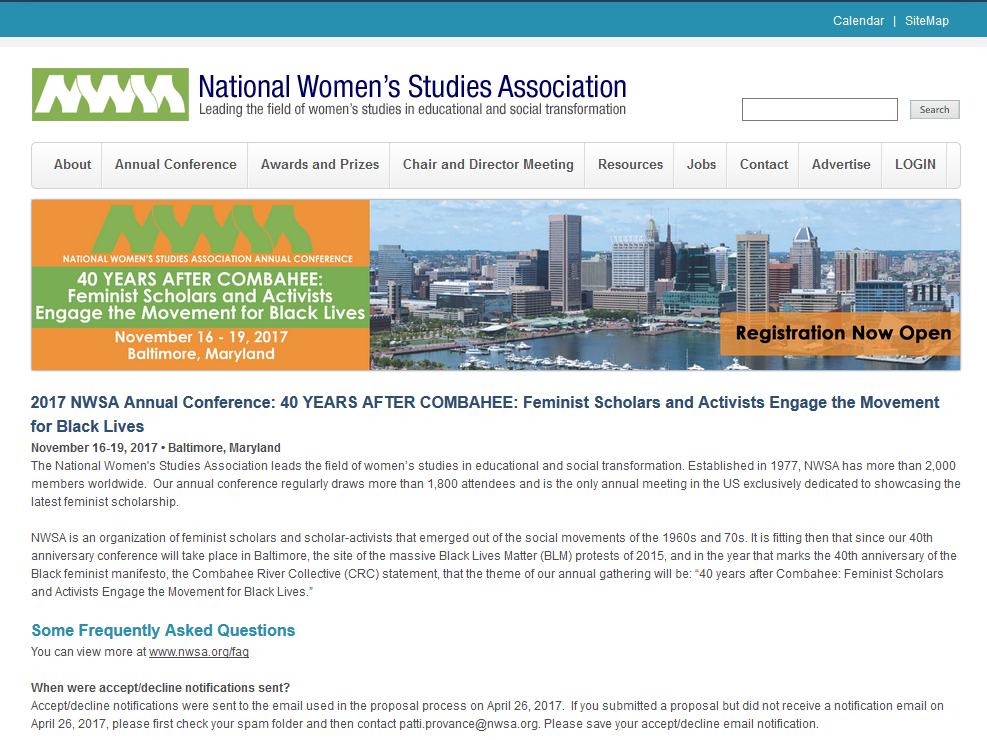Click LOGIN in the navigation bar

click(915, 165)
